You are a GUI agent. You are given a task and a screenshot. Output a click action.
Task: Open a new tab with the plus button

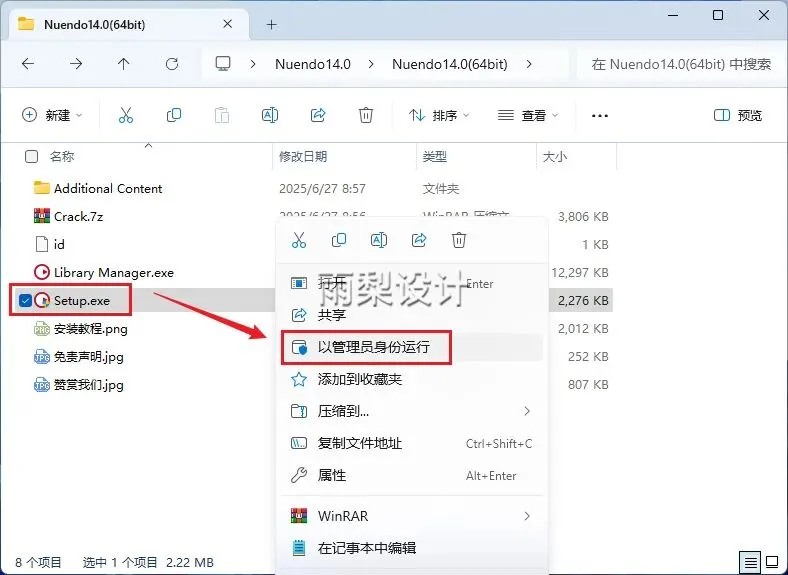(271, 24)
